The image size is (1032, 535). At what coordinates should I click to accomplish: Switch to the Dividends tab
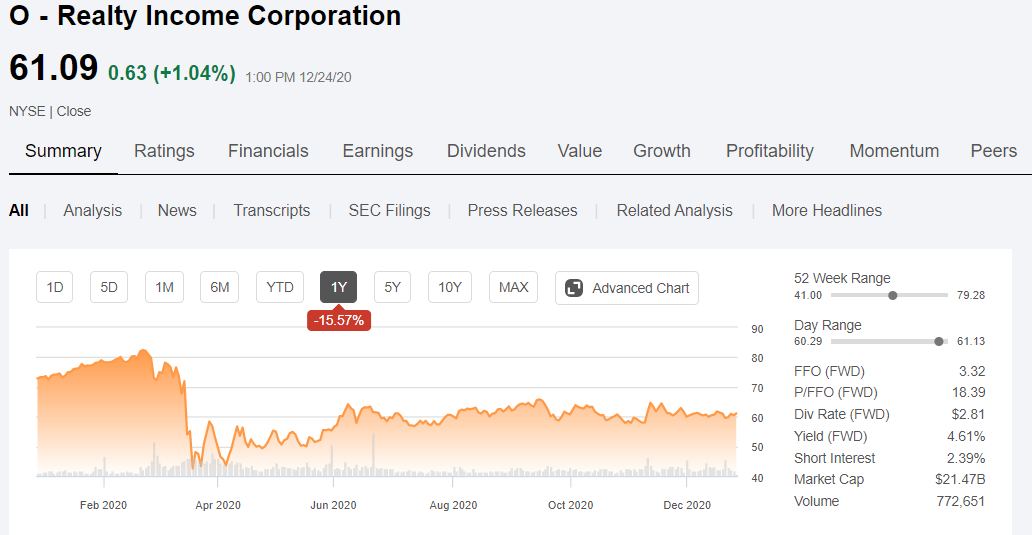coord(486,151)
